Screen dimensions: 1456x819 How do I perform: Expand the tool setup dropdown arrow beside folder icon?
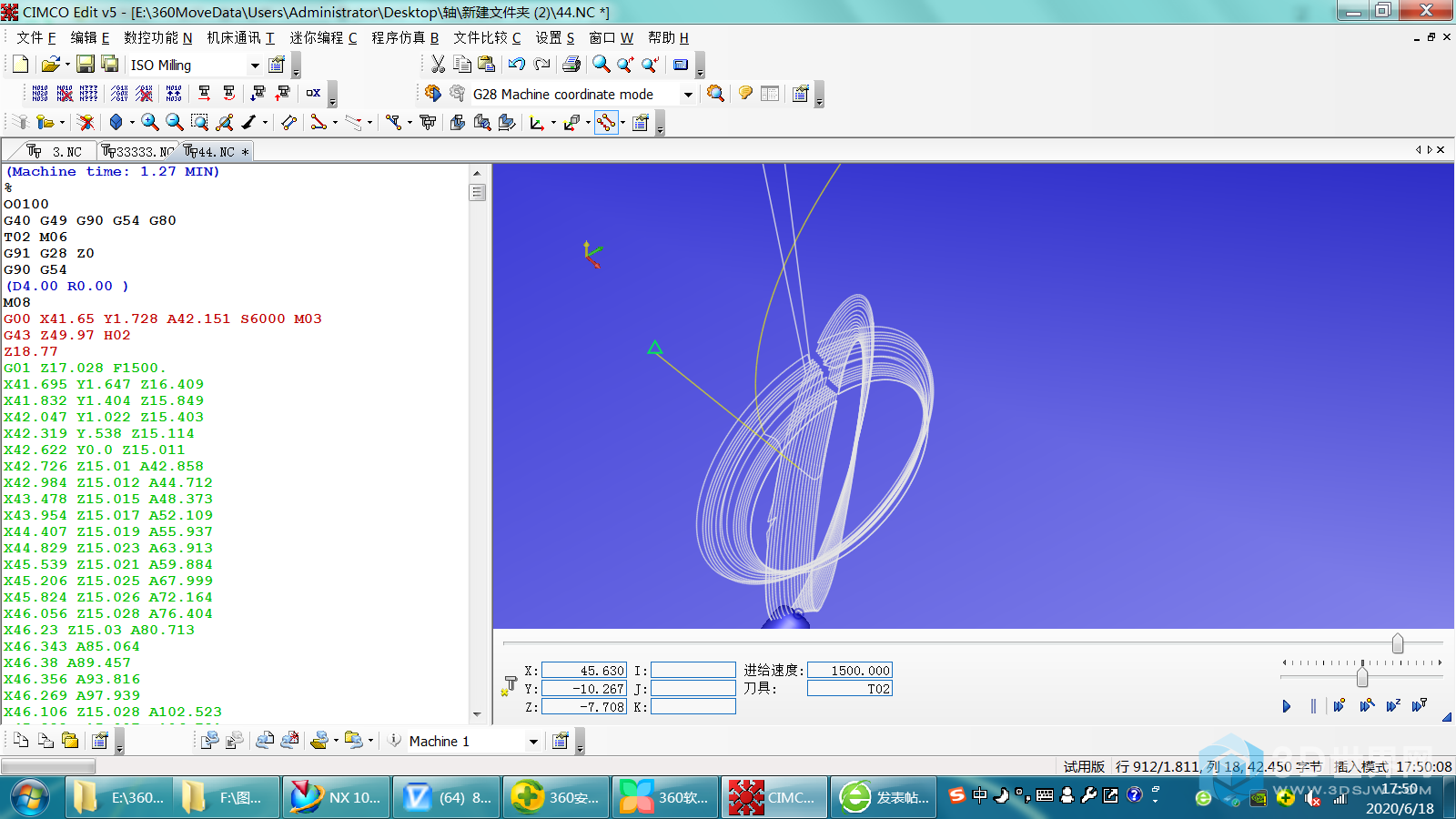tap(62, 123)
